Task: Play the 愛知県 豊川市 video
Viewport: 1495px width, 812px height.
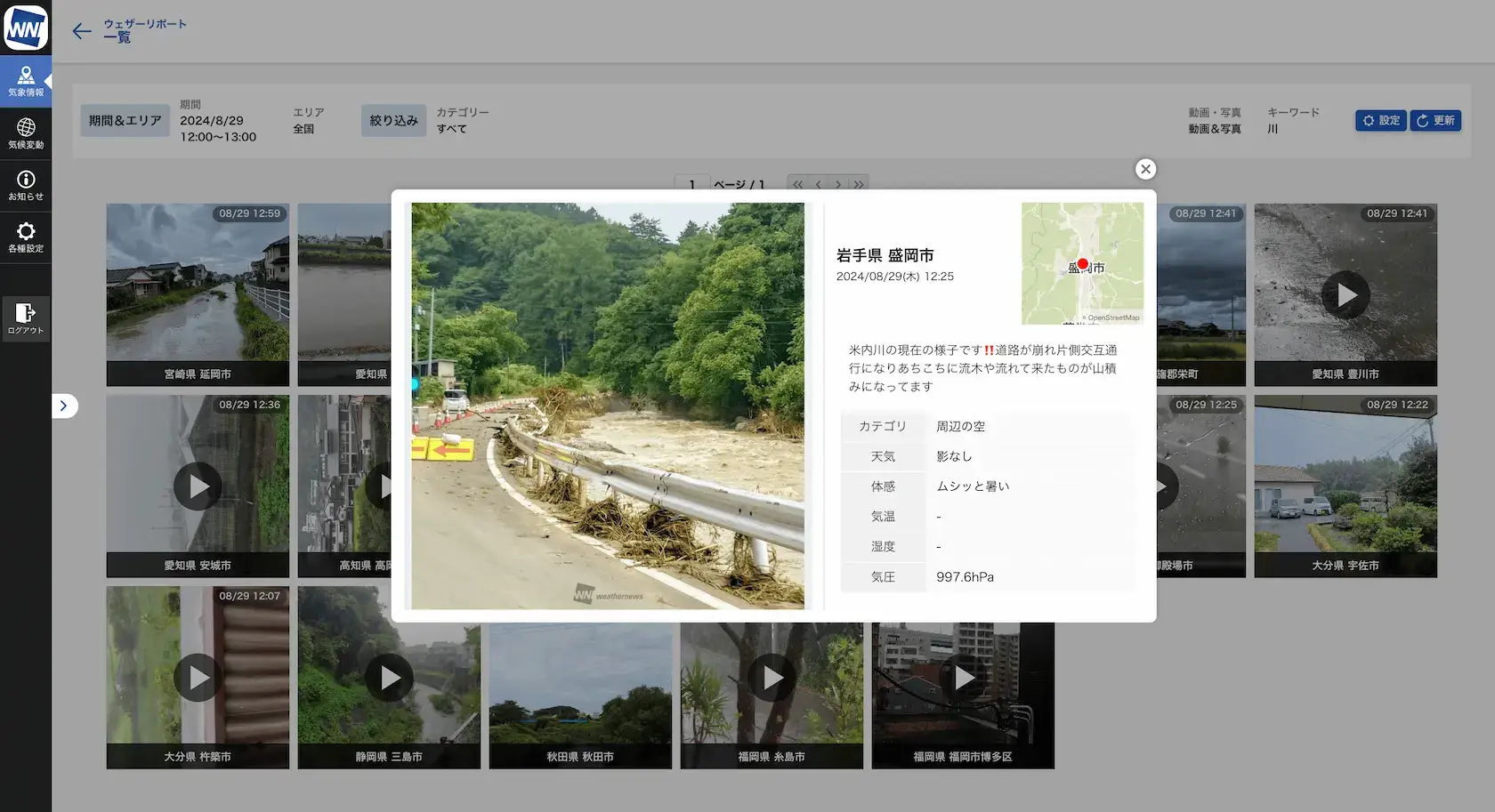Action: (x=1345, y=294)
